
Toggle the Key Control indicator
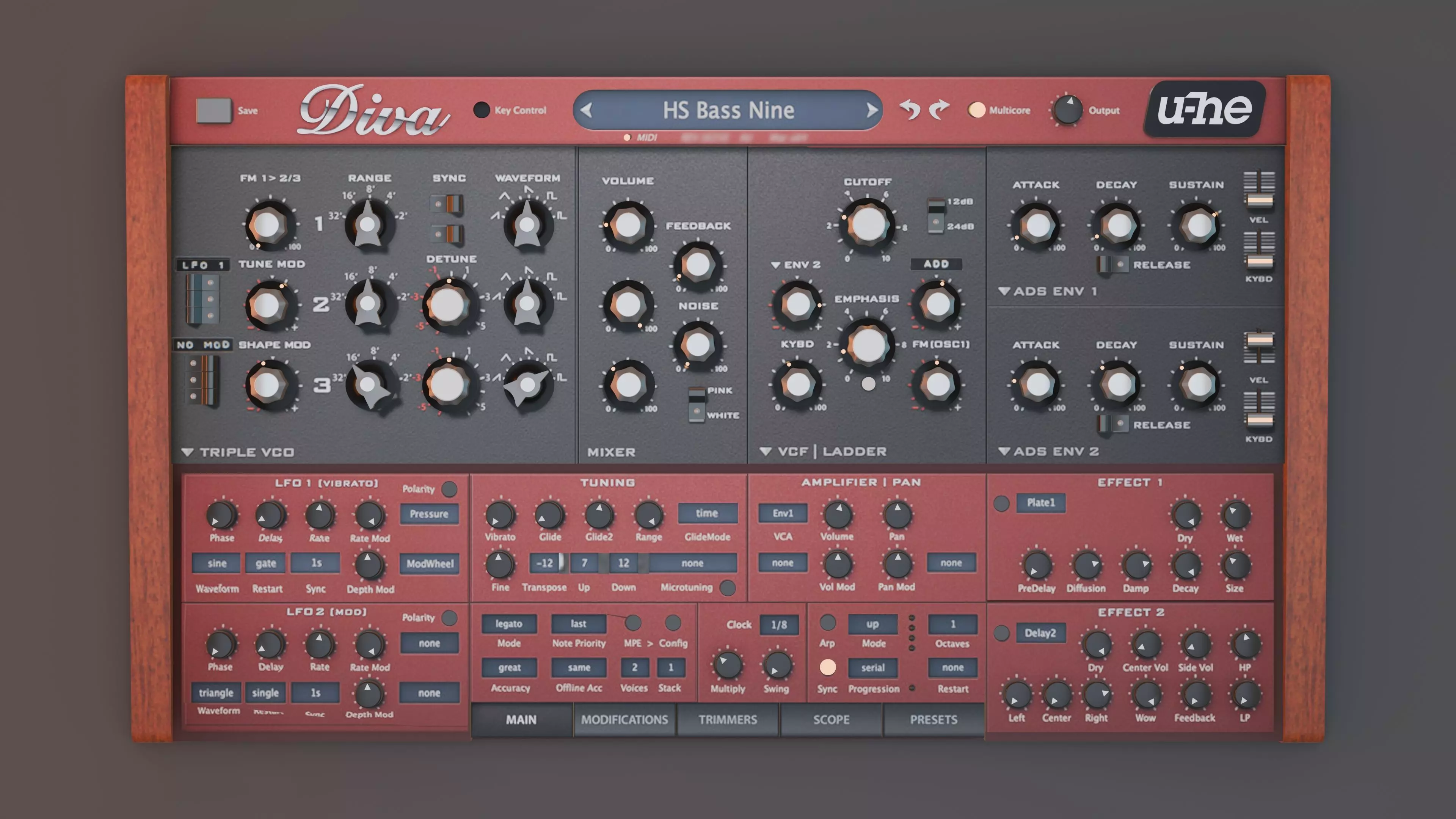point(482,110)
